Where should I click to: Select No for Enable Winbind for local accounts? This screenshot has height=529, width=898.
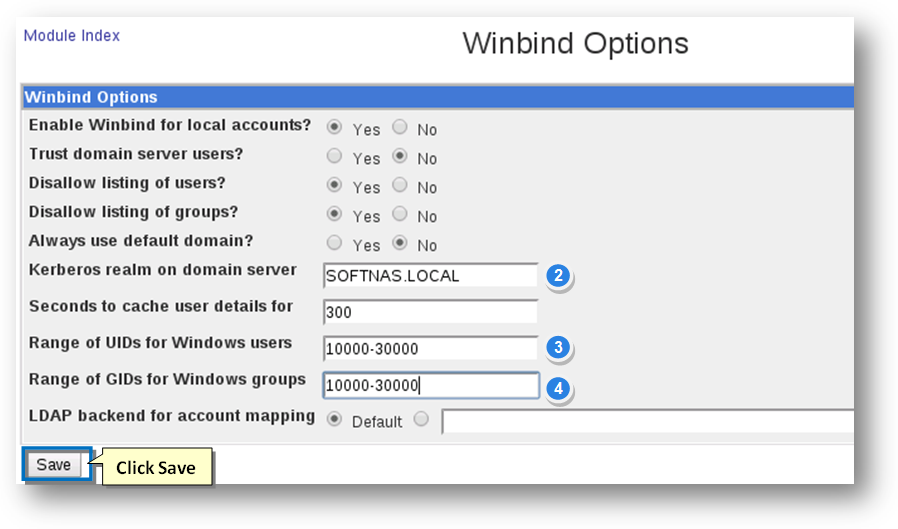[400, 128]
